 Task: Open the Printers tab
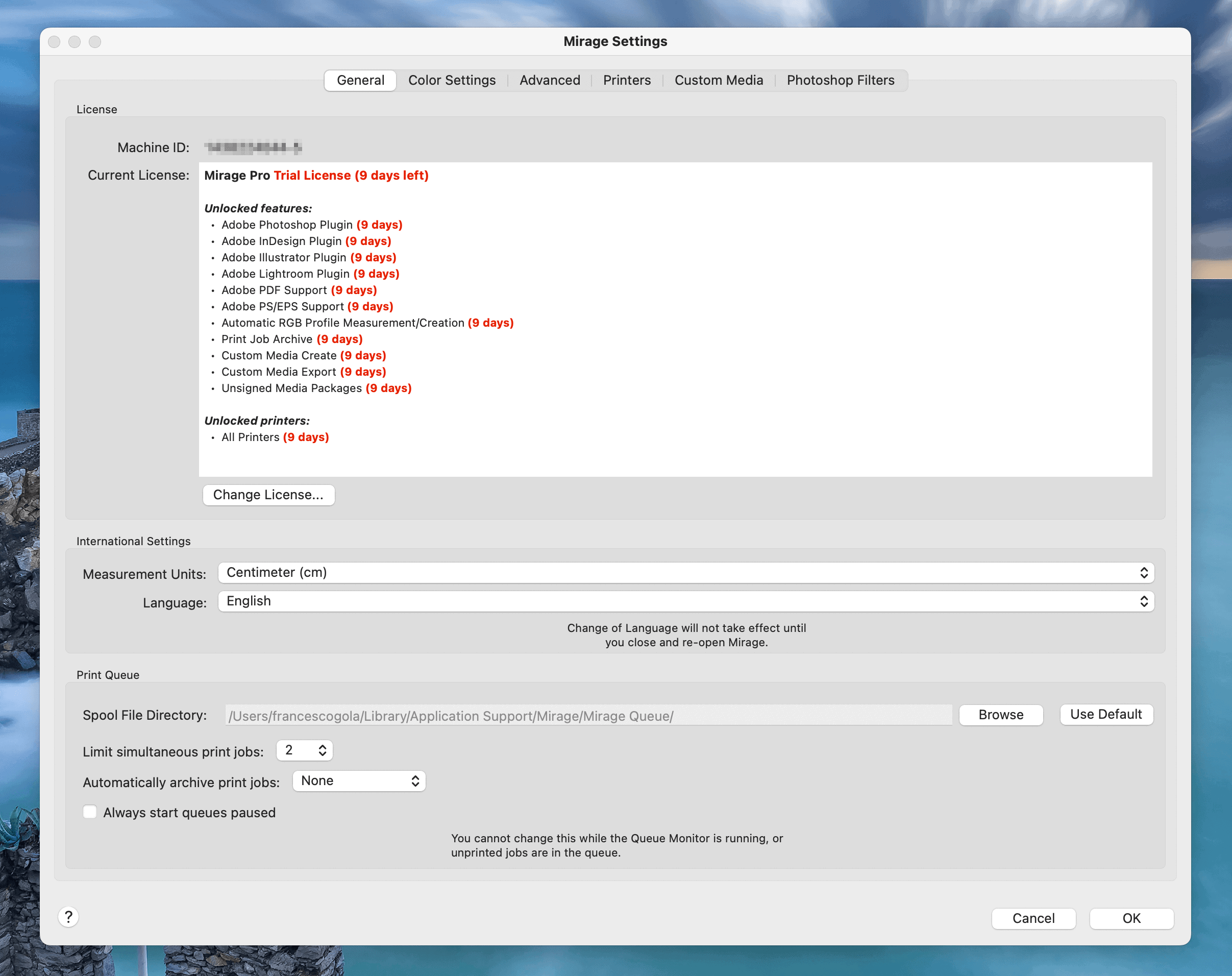coord(627,80)
